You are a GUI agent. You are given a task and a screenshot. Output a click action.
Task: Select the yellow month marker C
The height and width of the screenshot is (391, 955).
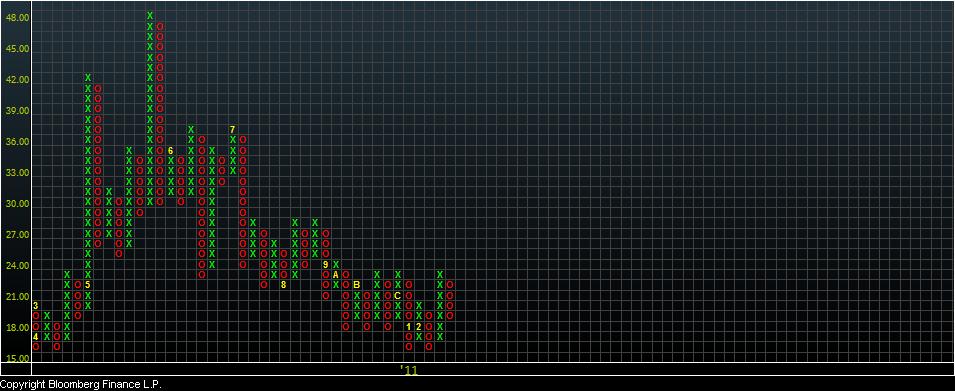pyautogui.click(x=398, y=295)
